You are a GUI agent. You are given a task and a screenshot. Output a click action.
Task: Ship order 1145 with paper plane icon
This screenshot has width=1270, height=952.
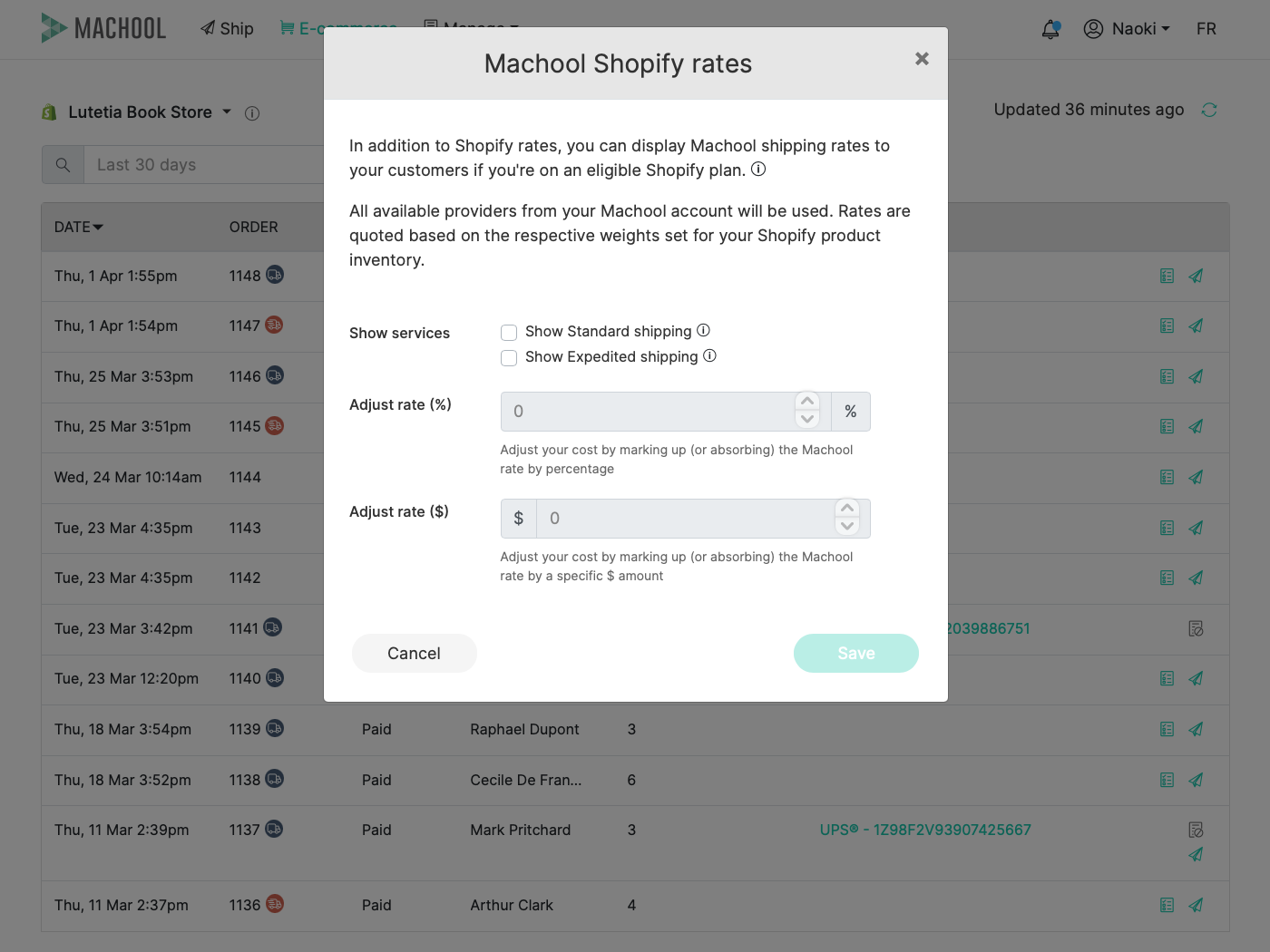click(1197, 426)
